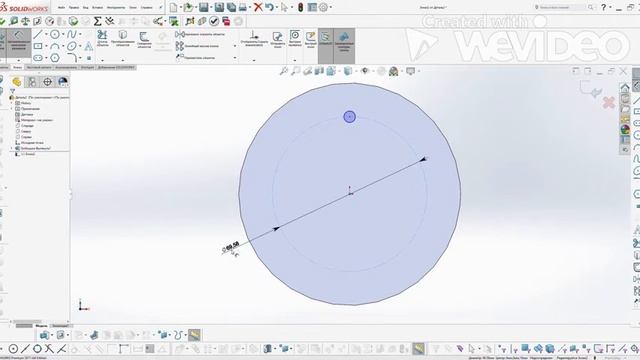Select the Line sketch tool
Image resolution: width=640 pixels, height=360 pixels.
click(38, 34)
